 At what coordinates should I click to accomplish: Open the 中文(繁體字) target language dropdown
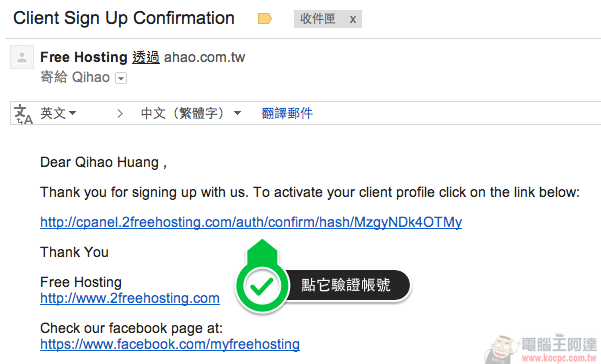coord(191,113)
